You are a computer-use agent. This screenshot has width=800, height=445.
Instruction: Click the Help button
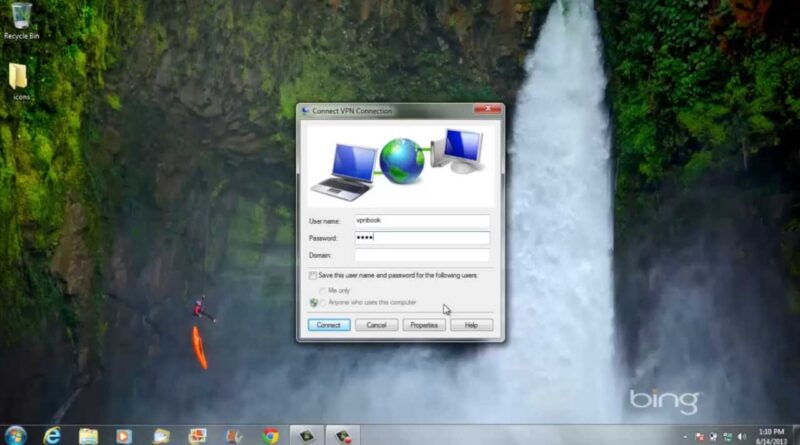pyautogui.click(x=471, y=325)
